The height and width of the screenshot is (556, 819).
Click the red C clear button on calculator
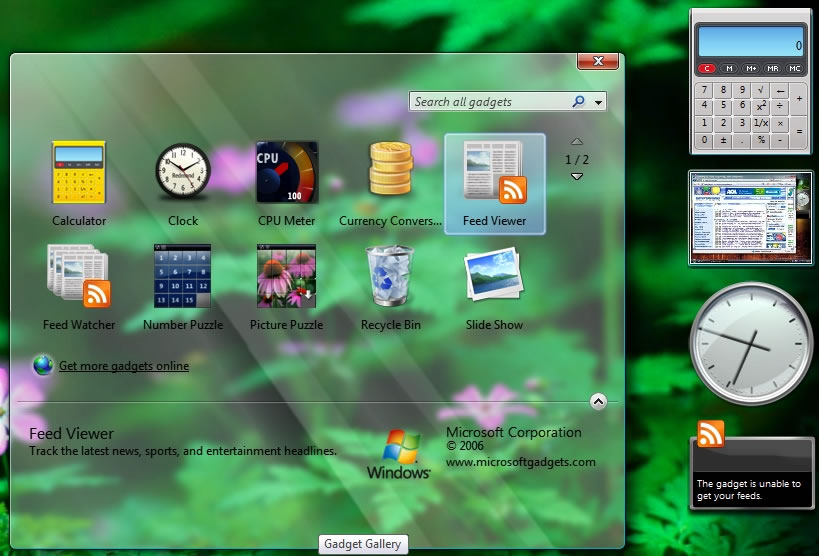click(x=707, y=68)
